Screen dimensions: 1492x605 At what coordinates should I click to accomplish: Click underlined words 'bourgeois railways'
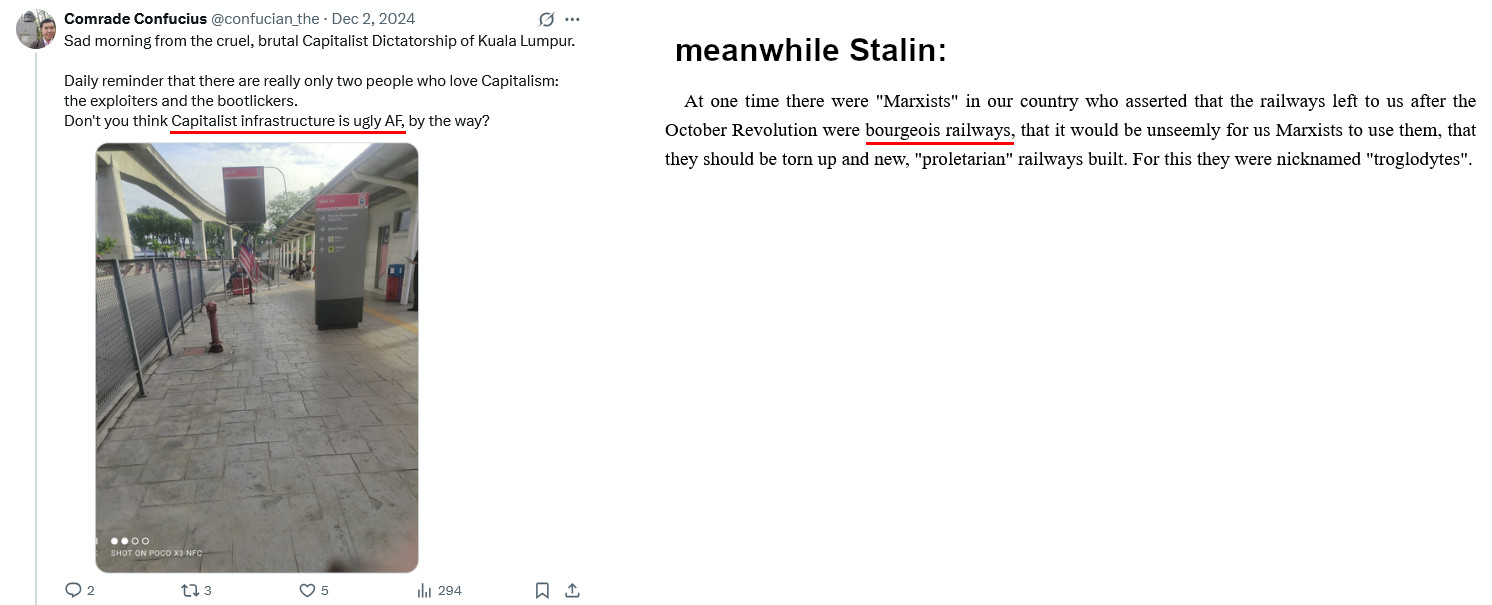point(940,130)
